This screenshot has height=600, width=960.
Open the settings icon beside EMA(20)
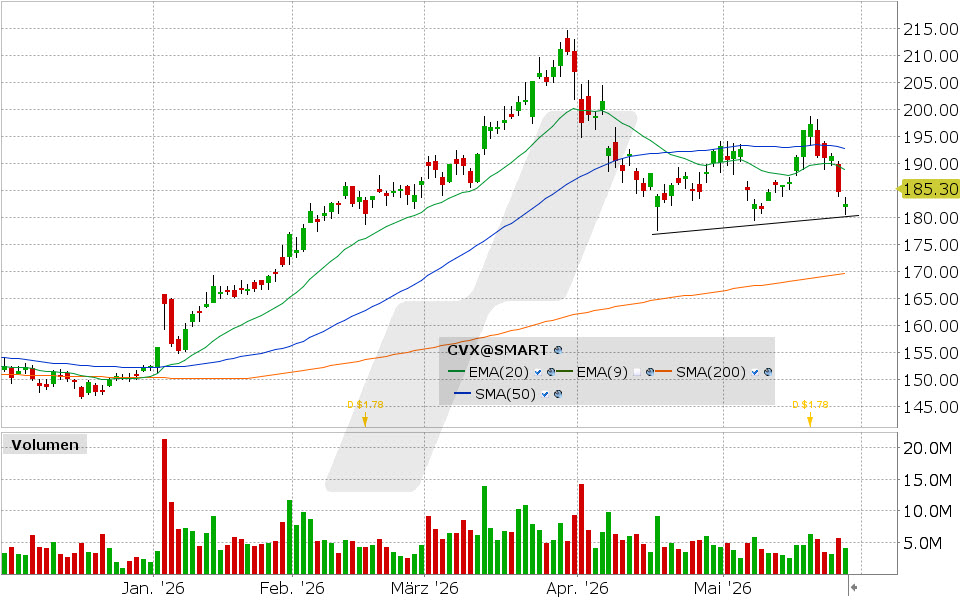click(x=550, y=372)
